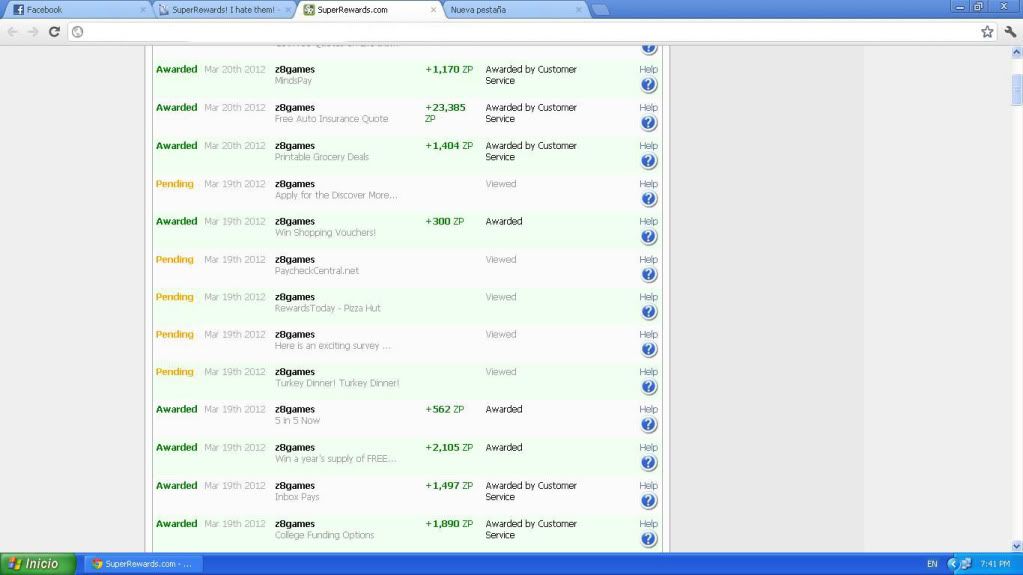The height and width of the screenshot is (575, 1023).
Task: Click question mark icon for RewardsToday - Pizza Hut
Action: point(648,312)
